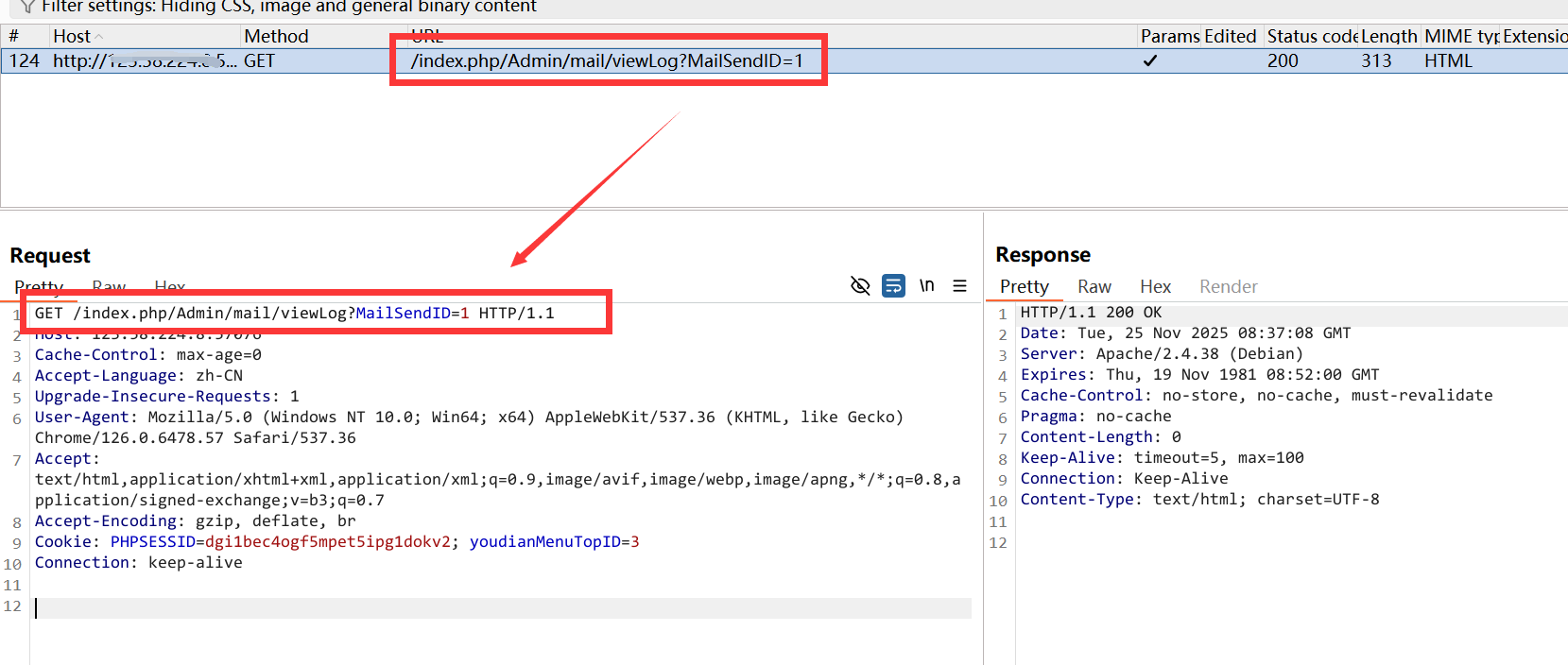Sort by the Extension column header

click(x=1535, y=36)
